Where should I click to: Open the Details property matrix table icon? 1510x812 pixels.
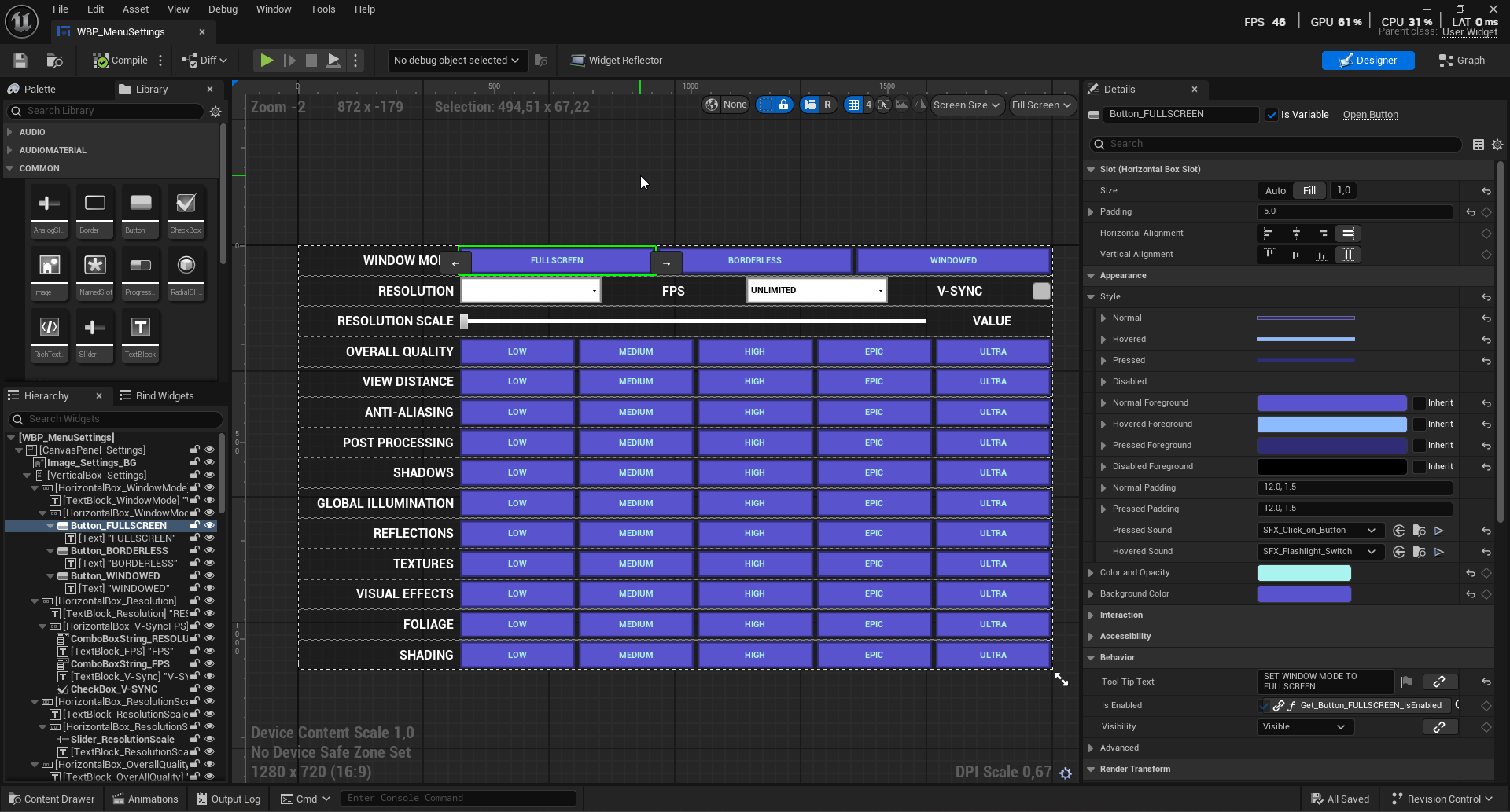[1479, 145]
